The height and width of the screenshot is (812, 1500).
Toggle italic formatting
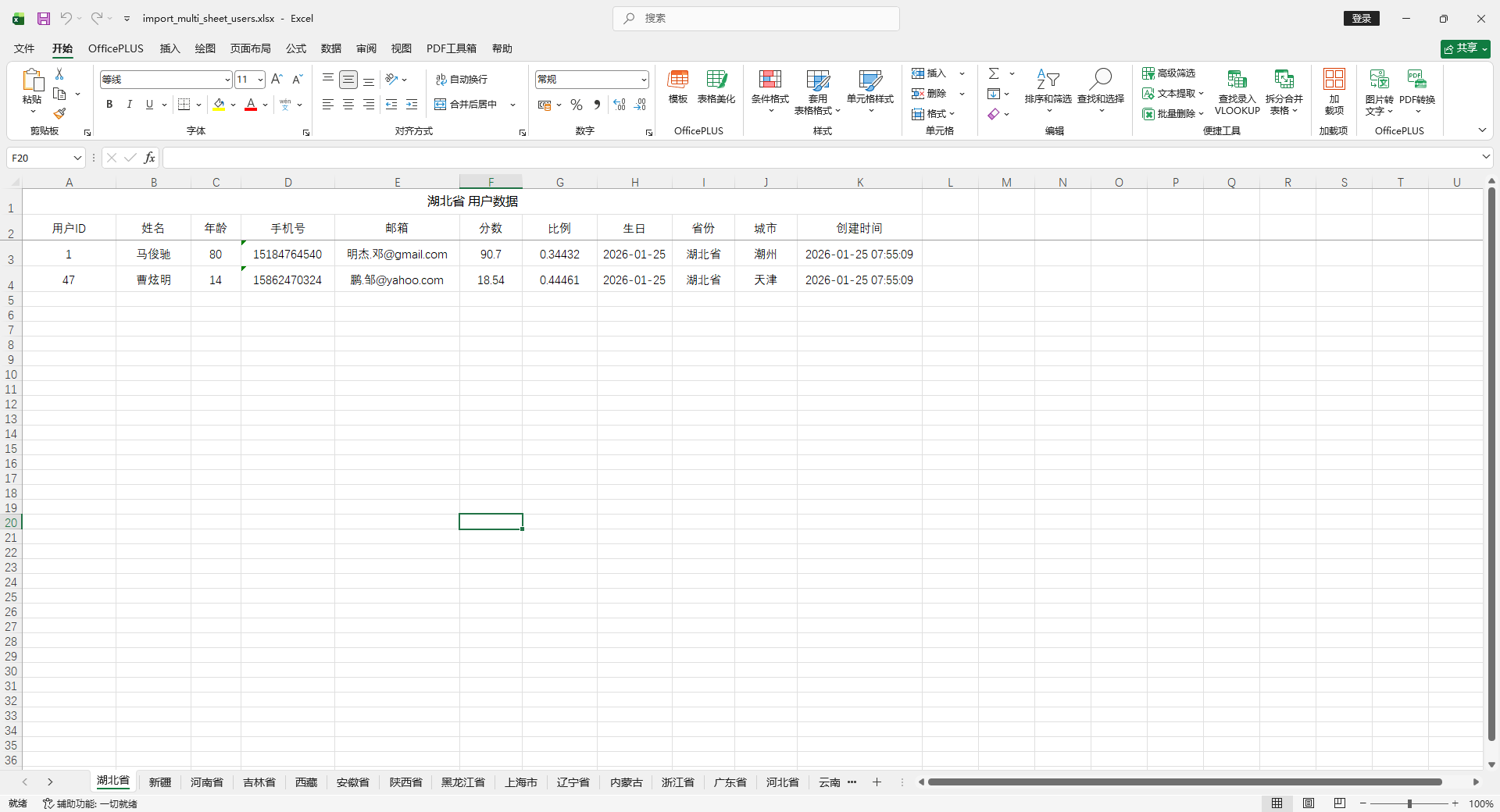pyautogui.click(x=130, y=105)
